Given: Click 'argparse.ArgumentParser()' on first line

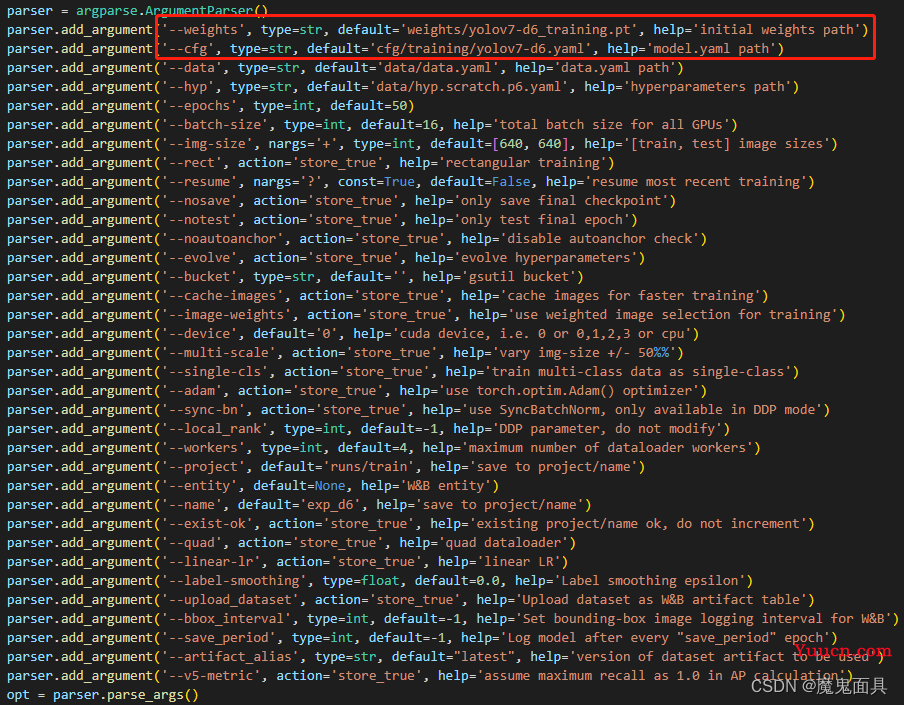Looking at the screenshot, I should click(x=172, y=10).
